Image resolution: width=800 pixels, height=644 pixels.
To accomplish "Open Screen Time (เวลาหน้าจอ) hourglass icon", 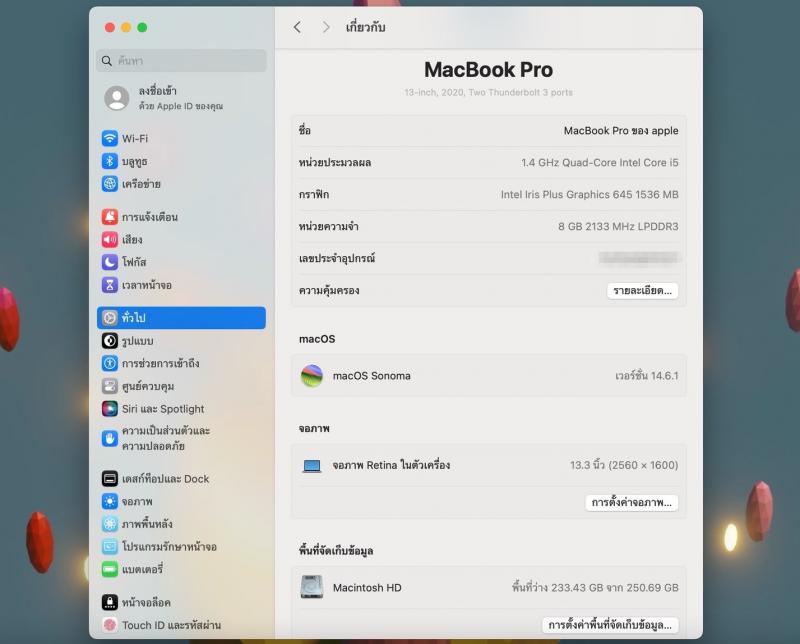I will [x=110, y=285].
